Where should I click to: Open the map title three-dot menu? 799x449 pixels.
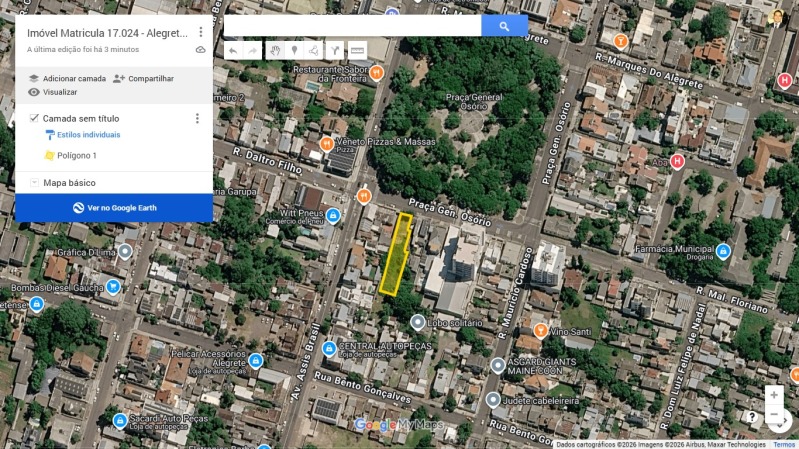coord(201,32)
